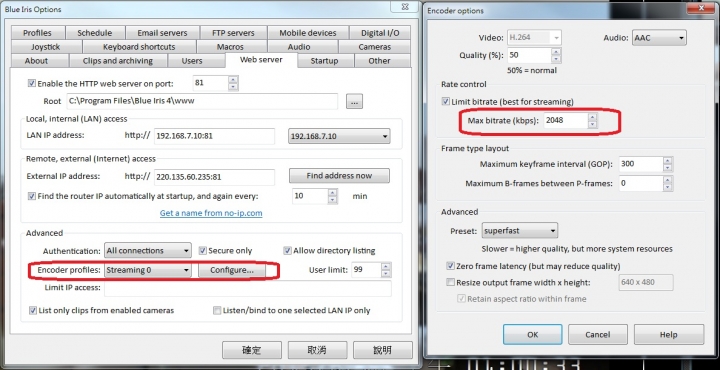The width and height of the screenshot is (720, 370).
Task: Select the Mobile devices tab
Action: (x=308, y=33)
